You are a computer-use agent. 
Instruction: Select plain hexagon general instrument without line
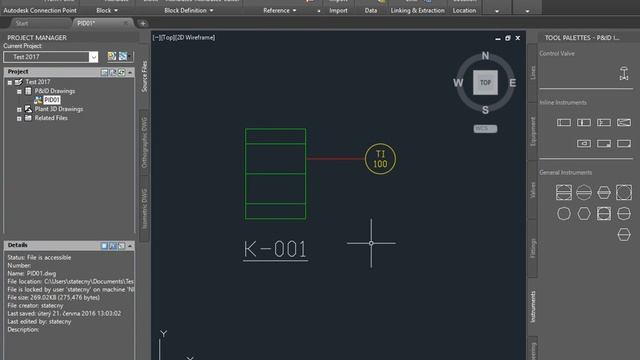point(584,213)
